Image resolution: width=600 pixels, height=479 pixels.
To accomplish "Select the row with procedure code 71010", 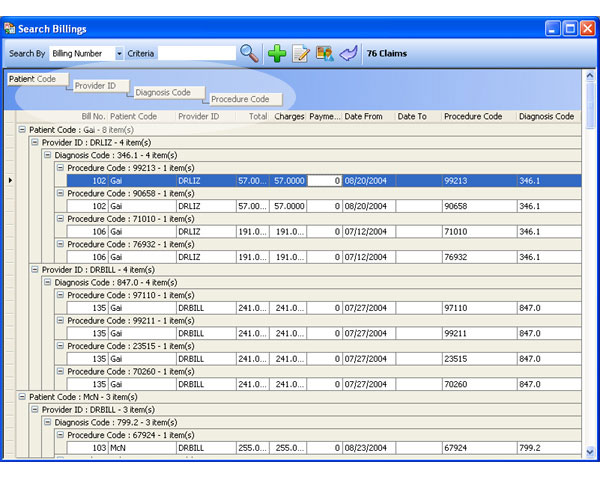I will (x=300, y=231).
